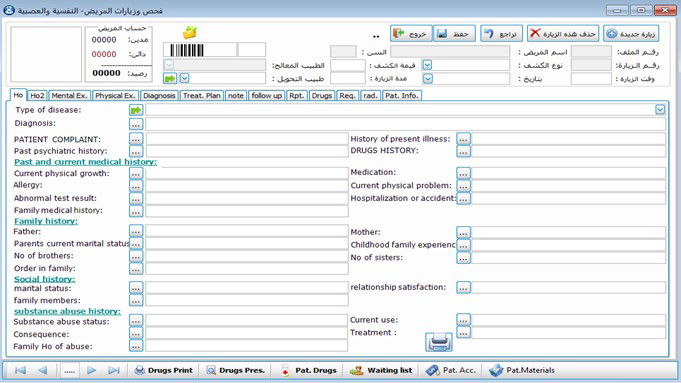Click green arrow beside Type of disease

pos(136,110)
